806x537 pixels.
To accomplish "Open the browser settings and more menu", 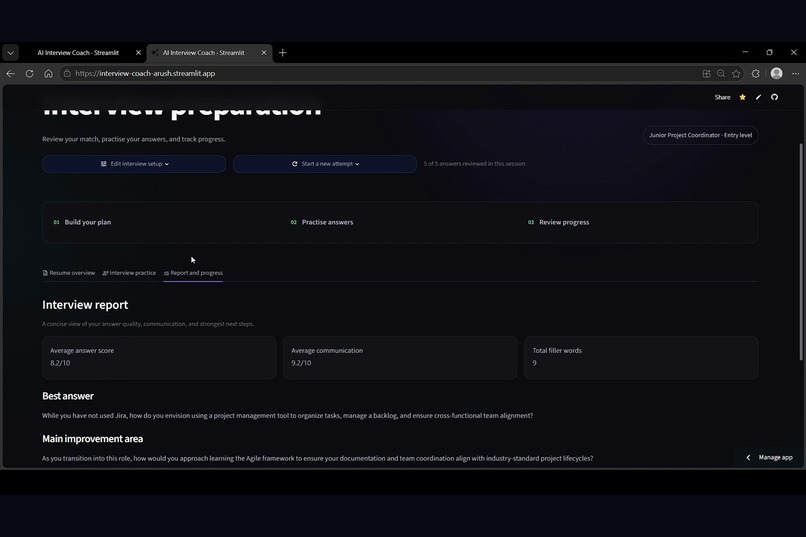I will point(795,73).
